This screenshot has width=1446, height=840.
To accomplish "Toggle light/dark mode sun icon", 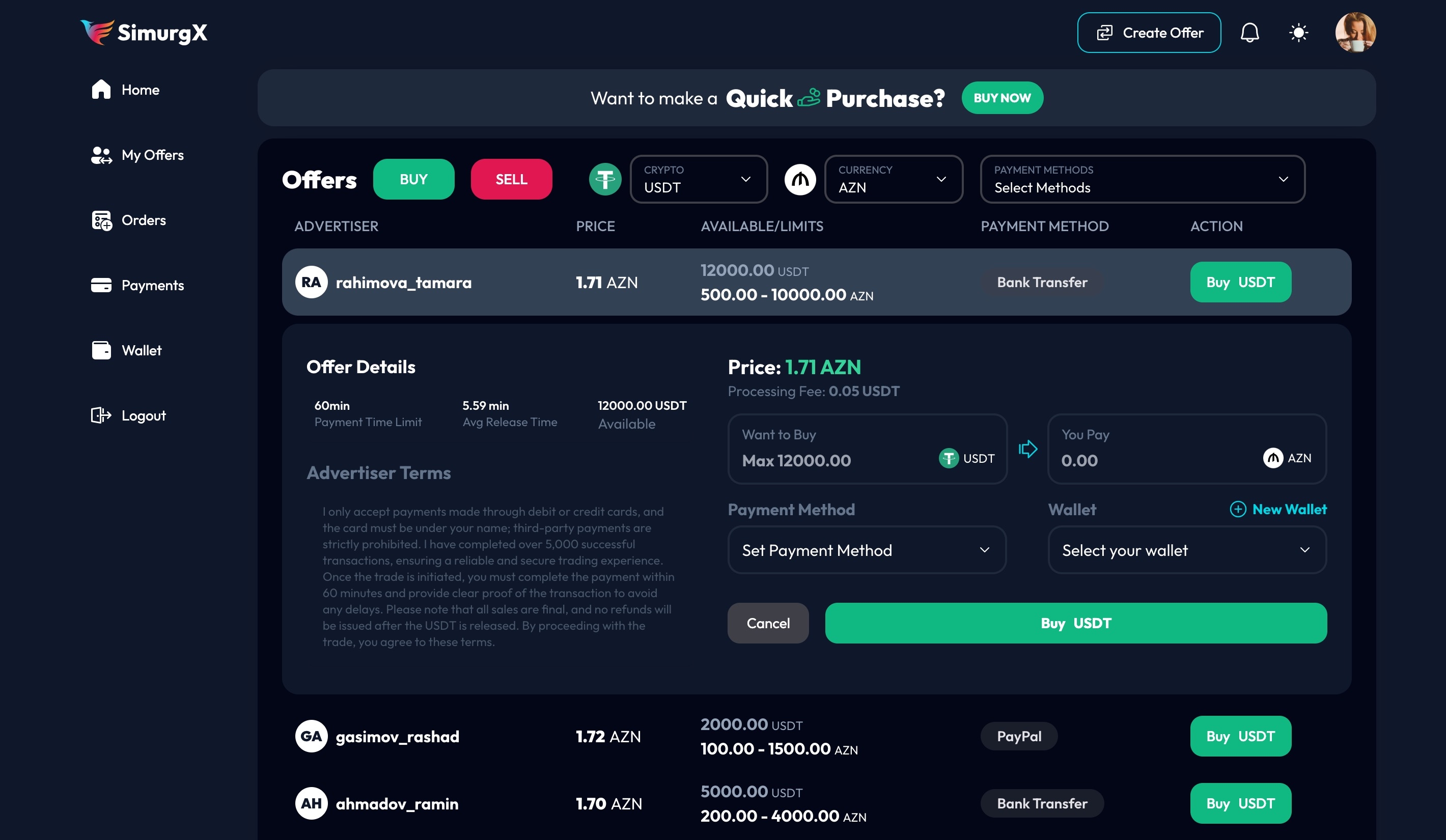I will tap(1298, 32).
